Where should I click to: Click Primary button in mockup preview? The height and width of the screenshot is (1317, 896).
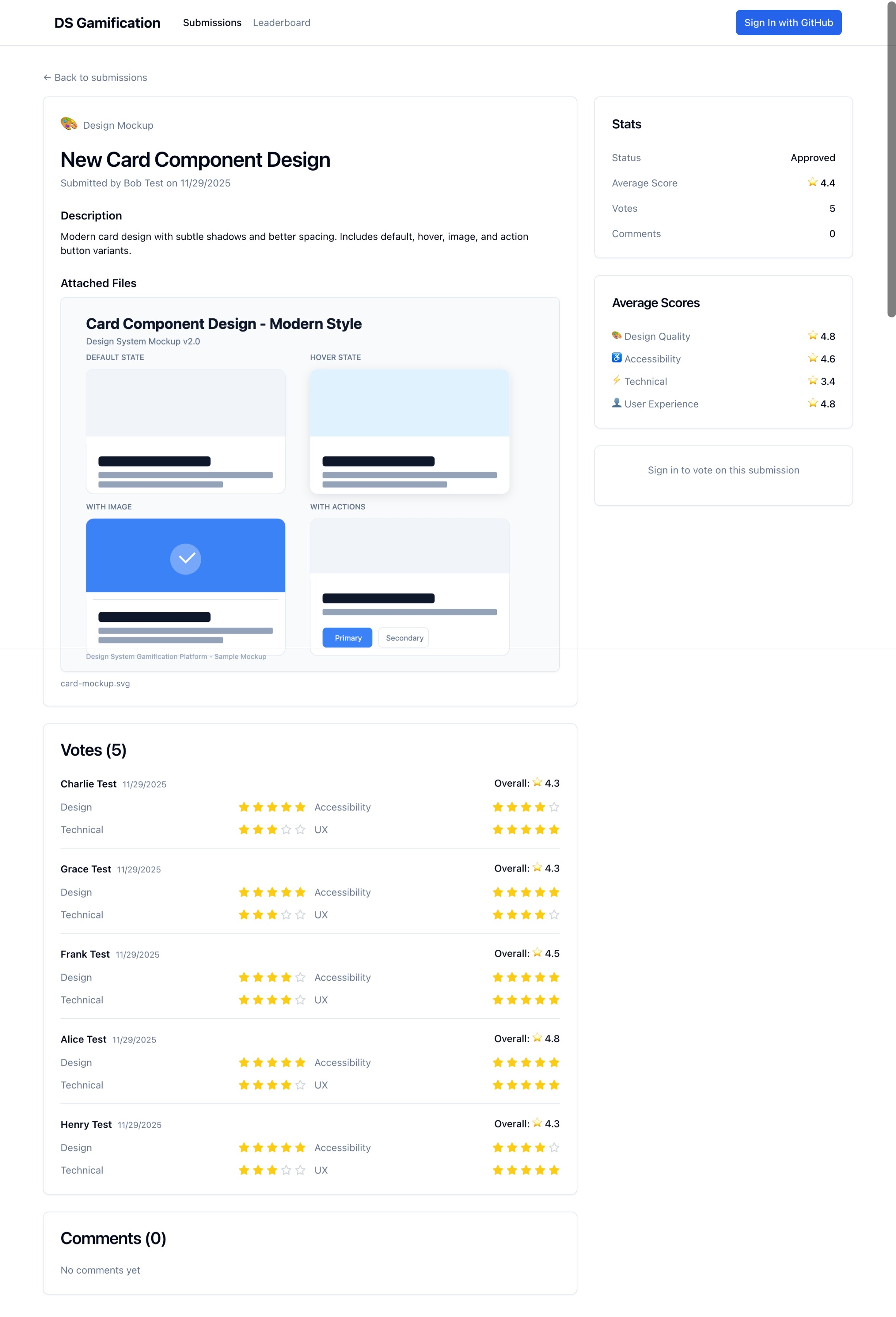tap(347, 637)
